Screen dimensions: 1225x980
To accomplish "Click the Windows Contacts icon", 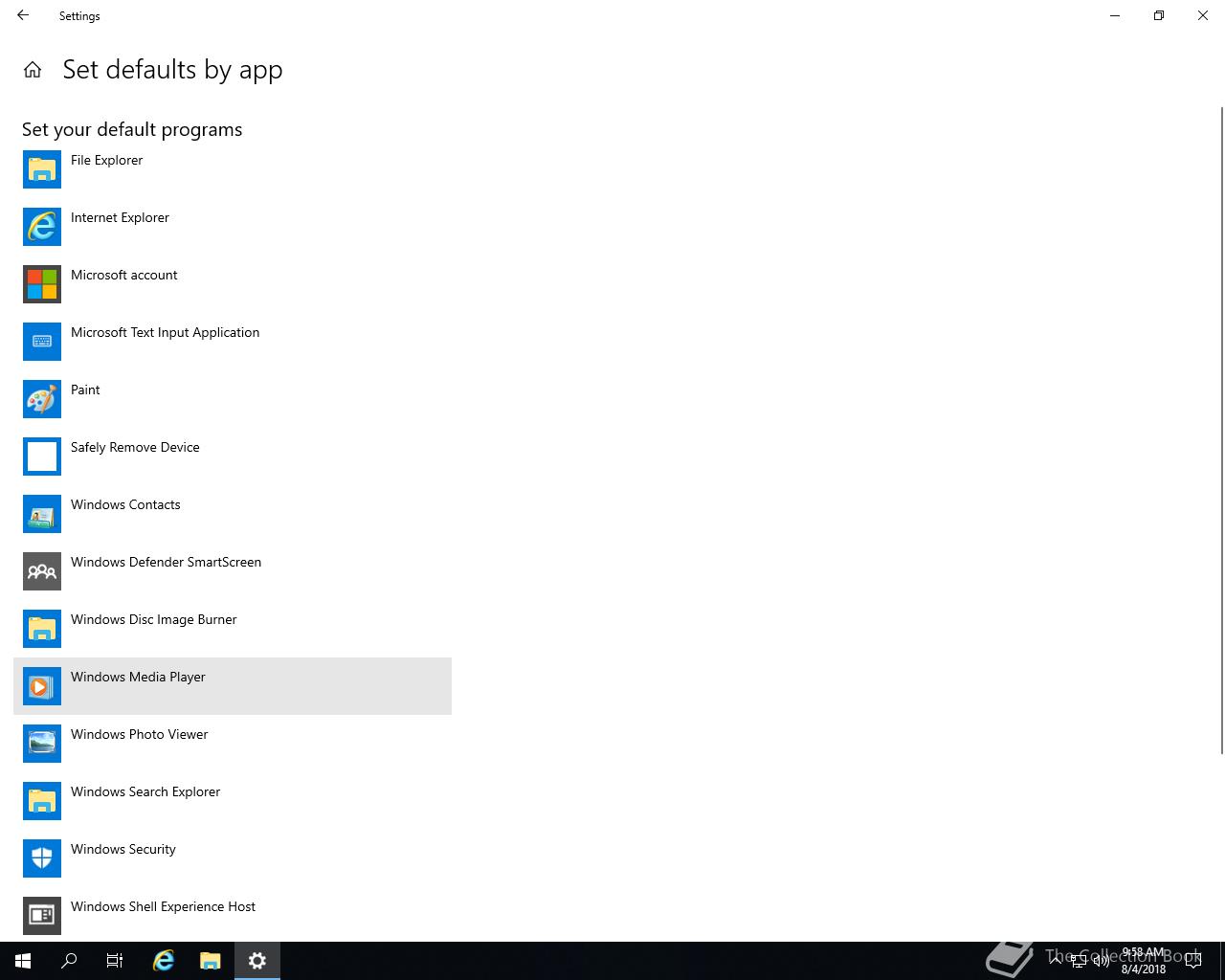I will coord(42,514).
